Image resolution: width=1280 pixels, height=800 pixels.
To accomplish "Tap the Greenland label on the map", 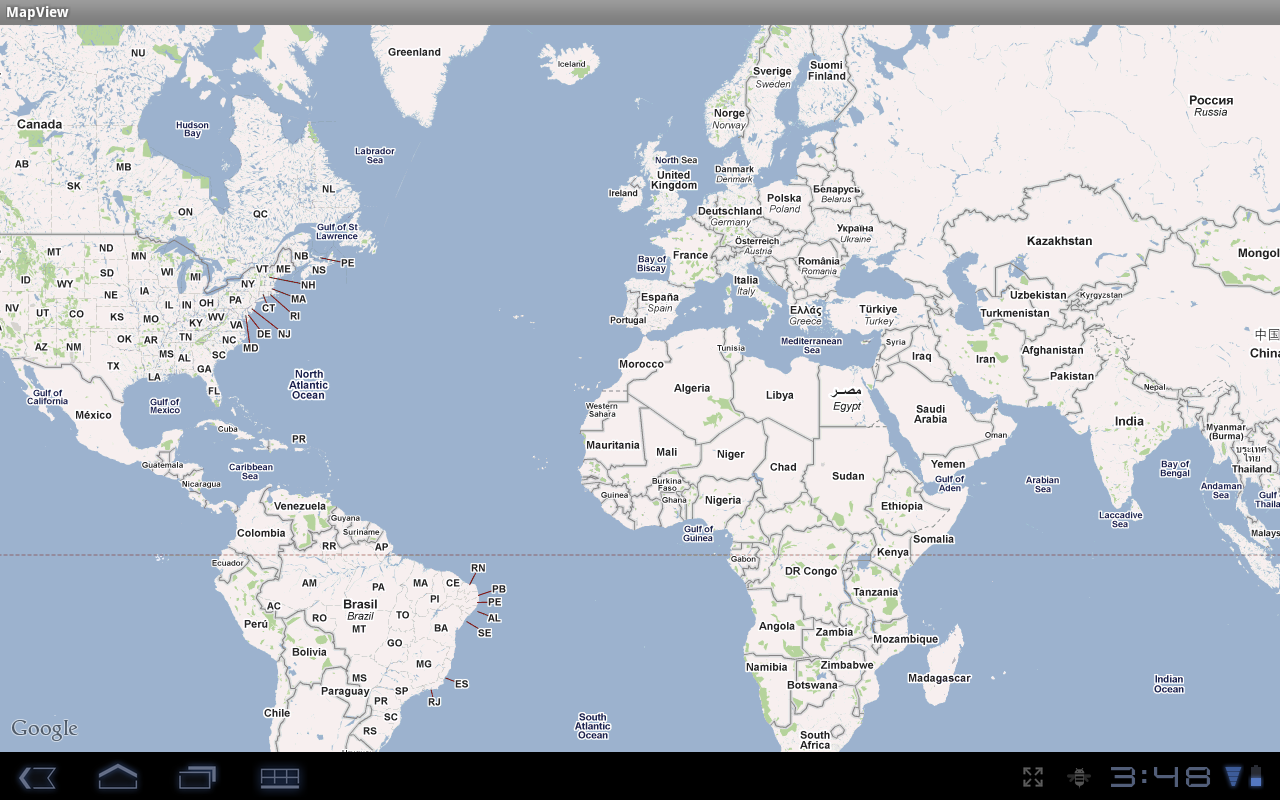I will click(x=414, y=52).
